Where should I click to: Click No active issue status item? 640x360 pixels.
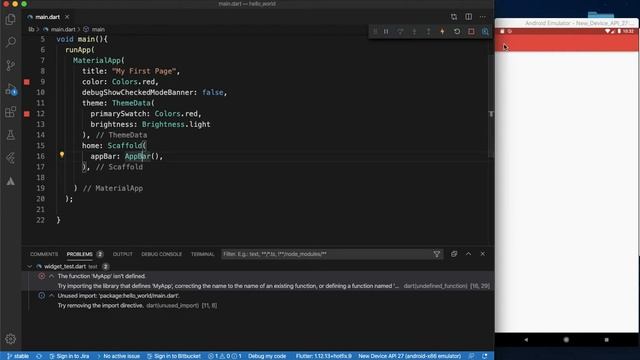tap(118, 356)
